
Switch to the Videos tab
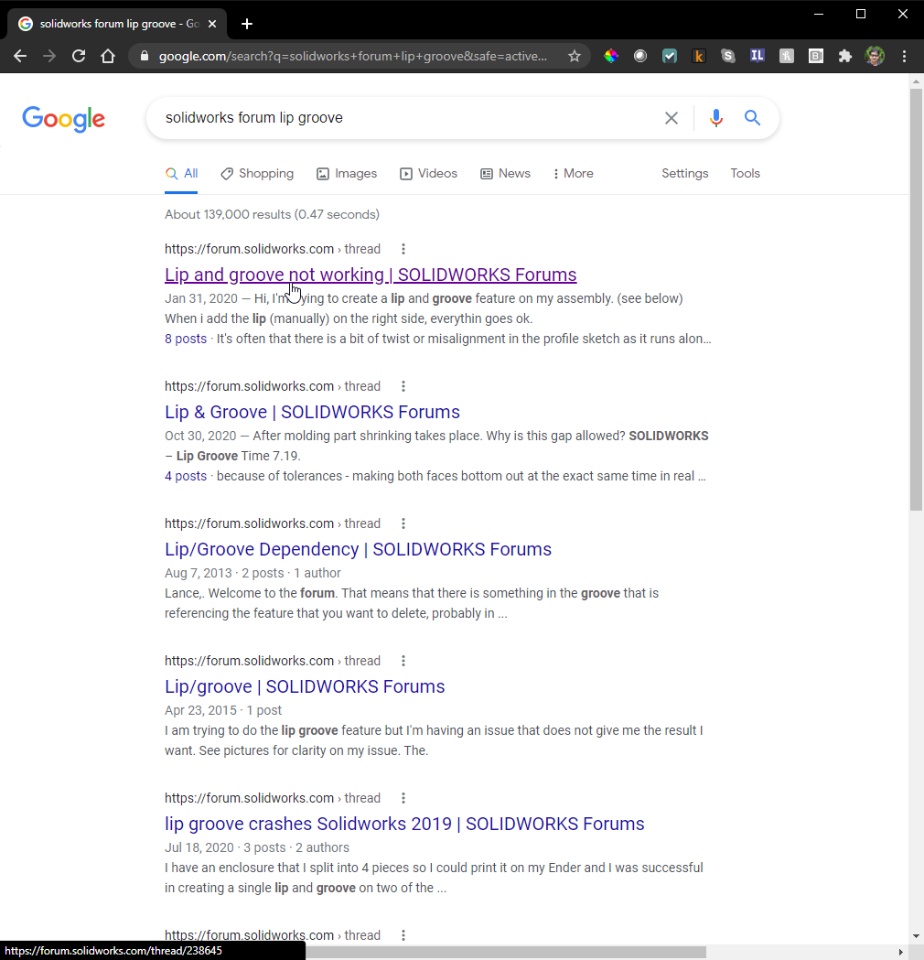[x=429, y=173]
